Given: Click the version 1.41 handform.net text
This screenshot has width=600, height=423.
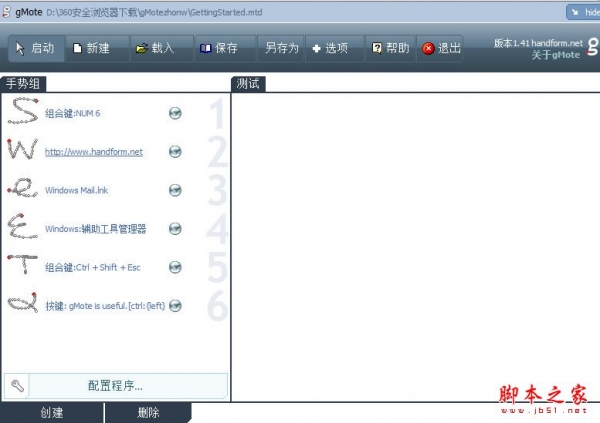Looking at the screenshot, I should (x=538, y=43).
